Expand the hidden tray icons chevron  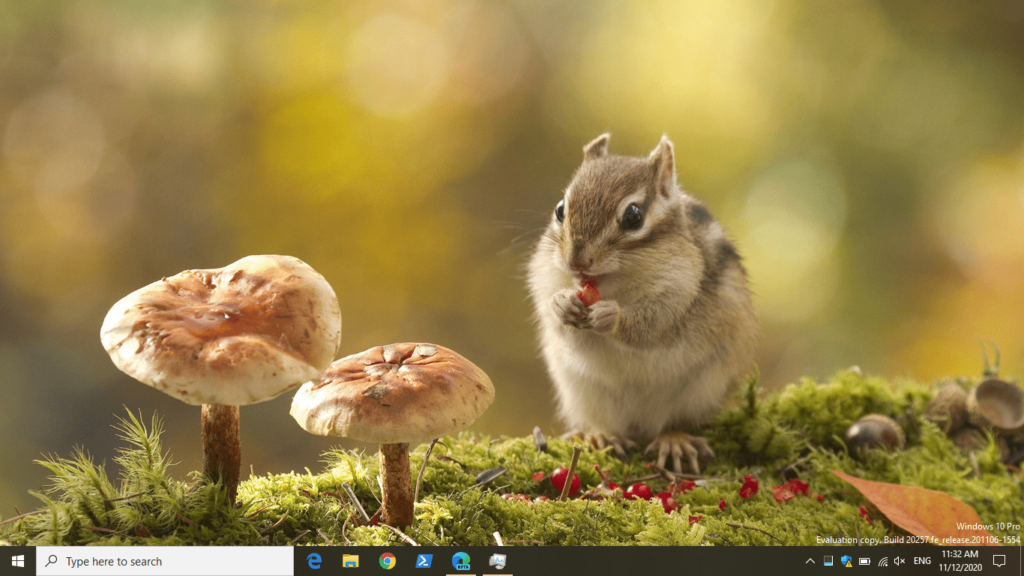tap(810, 561)
